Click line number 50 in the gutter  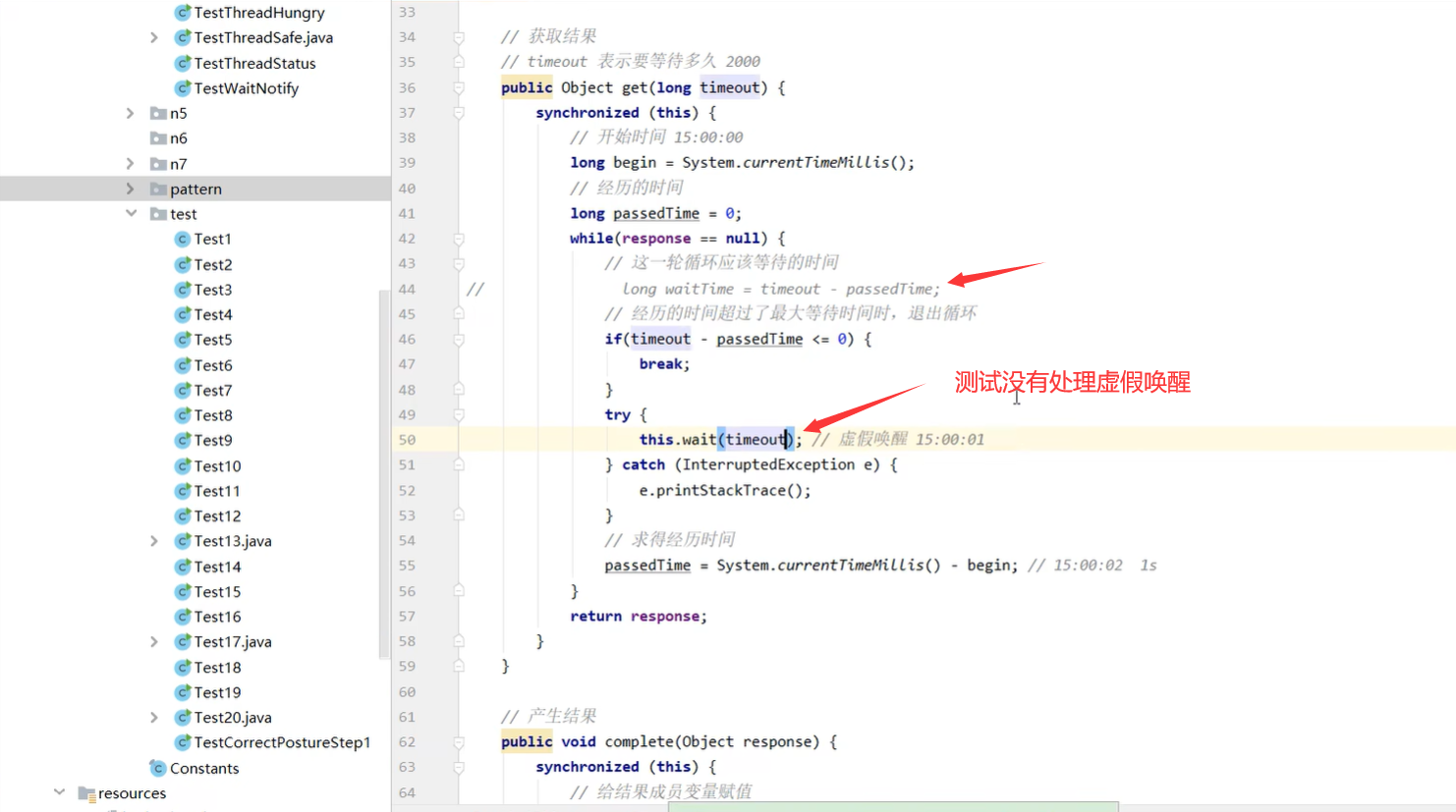point(407,440)
